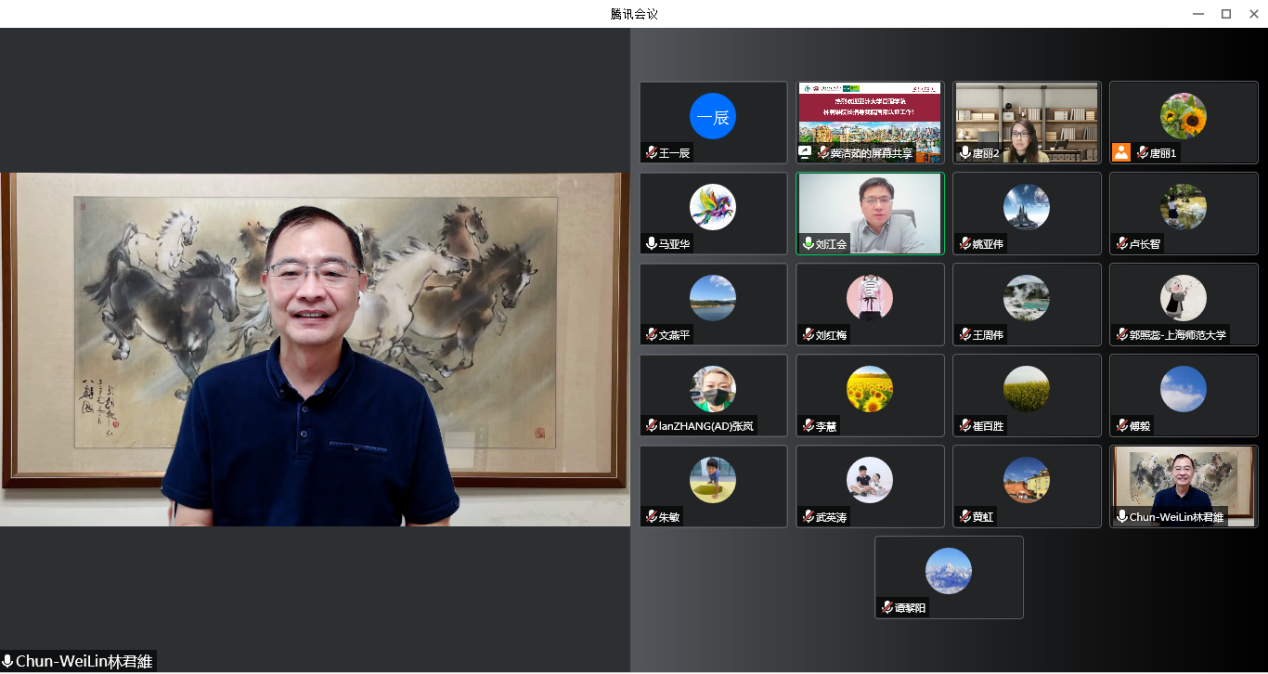Click the 腾讯会议 window title text
Viewport: 1268px width, 674px height.
[634, 14]
